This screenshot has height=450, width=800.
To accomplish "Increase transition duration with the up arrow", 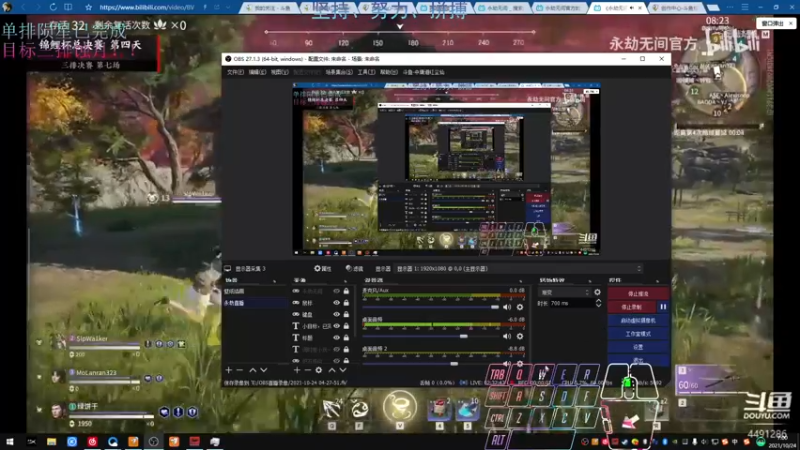I will click(x=598, y=301).
